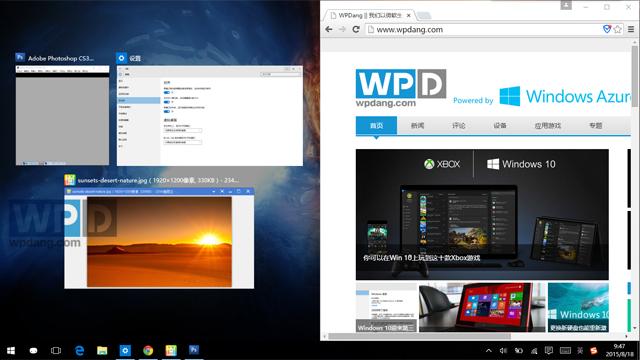This screenshot has width=640, height=360.
Task: Open Task View from the taskbar
Action: [56, 351]
